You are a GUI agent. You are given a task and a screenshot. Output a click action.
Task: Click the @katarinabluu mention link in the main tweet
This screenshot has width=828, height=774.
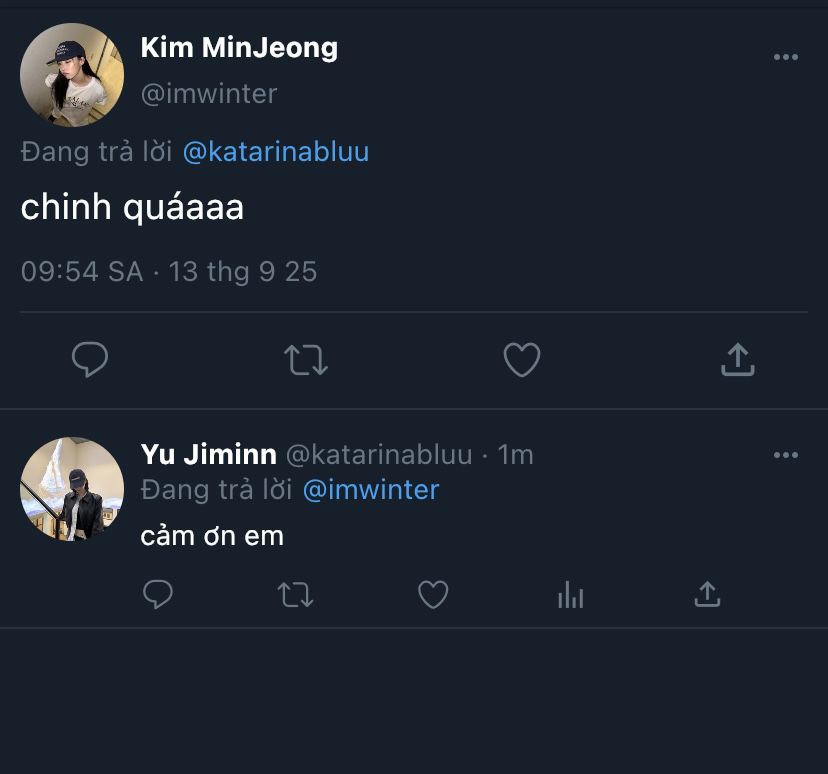tap(276, 152)
